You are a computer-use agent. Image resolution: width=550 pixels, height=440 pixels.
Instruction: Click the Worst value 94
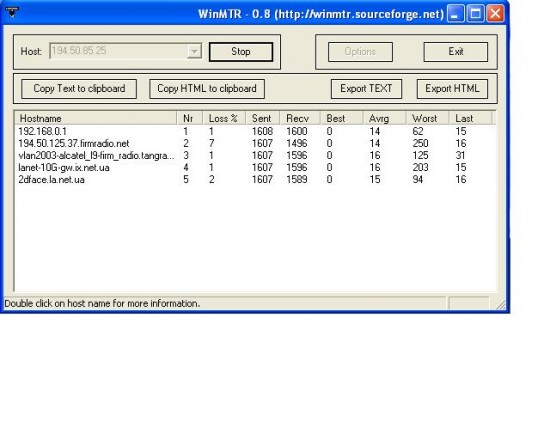click(418, 180)
